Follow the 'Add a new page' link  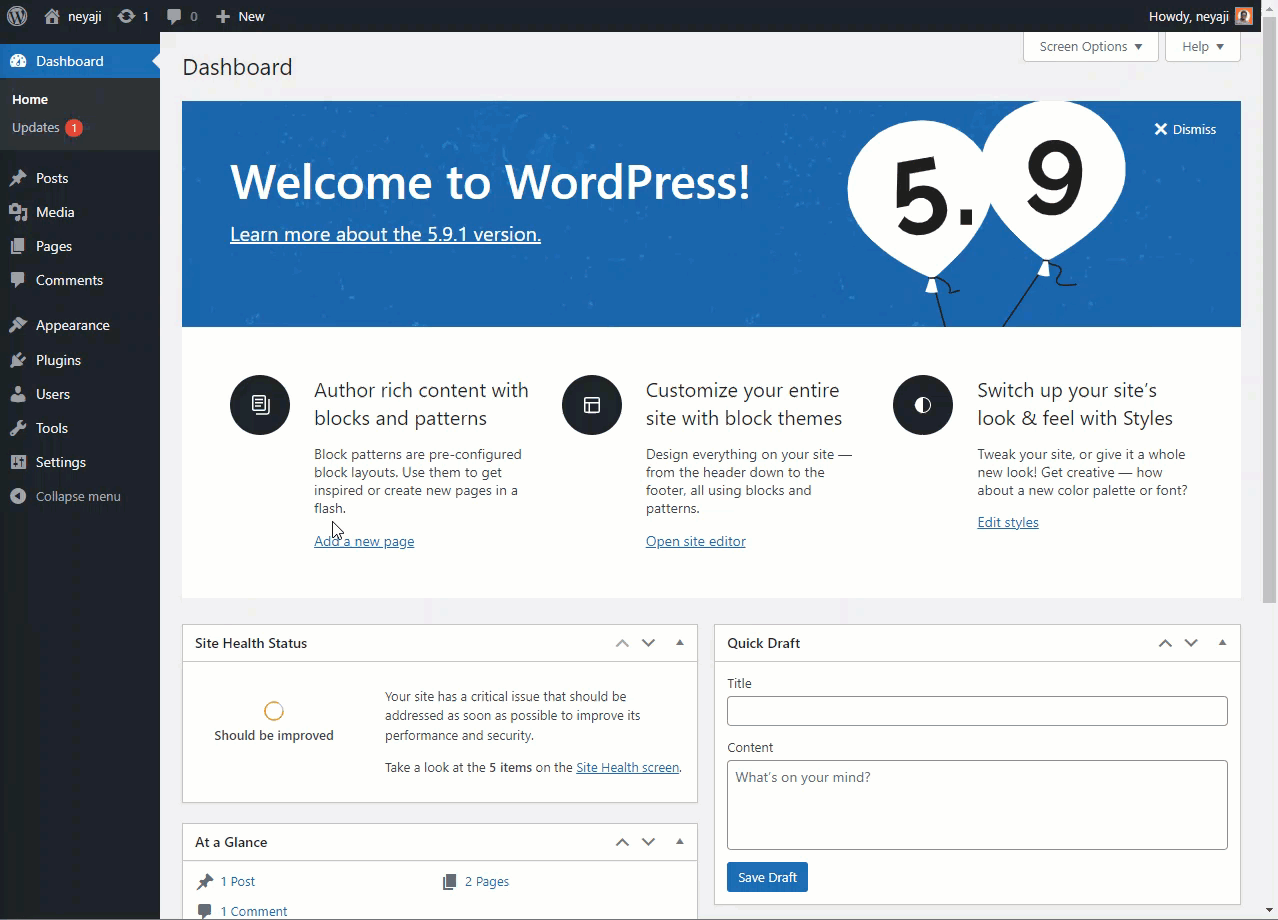(x=364, y=541)
